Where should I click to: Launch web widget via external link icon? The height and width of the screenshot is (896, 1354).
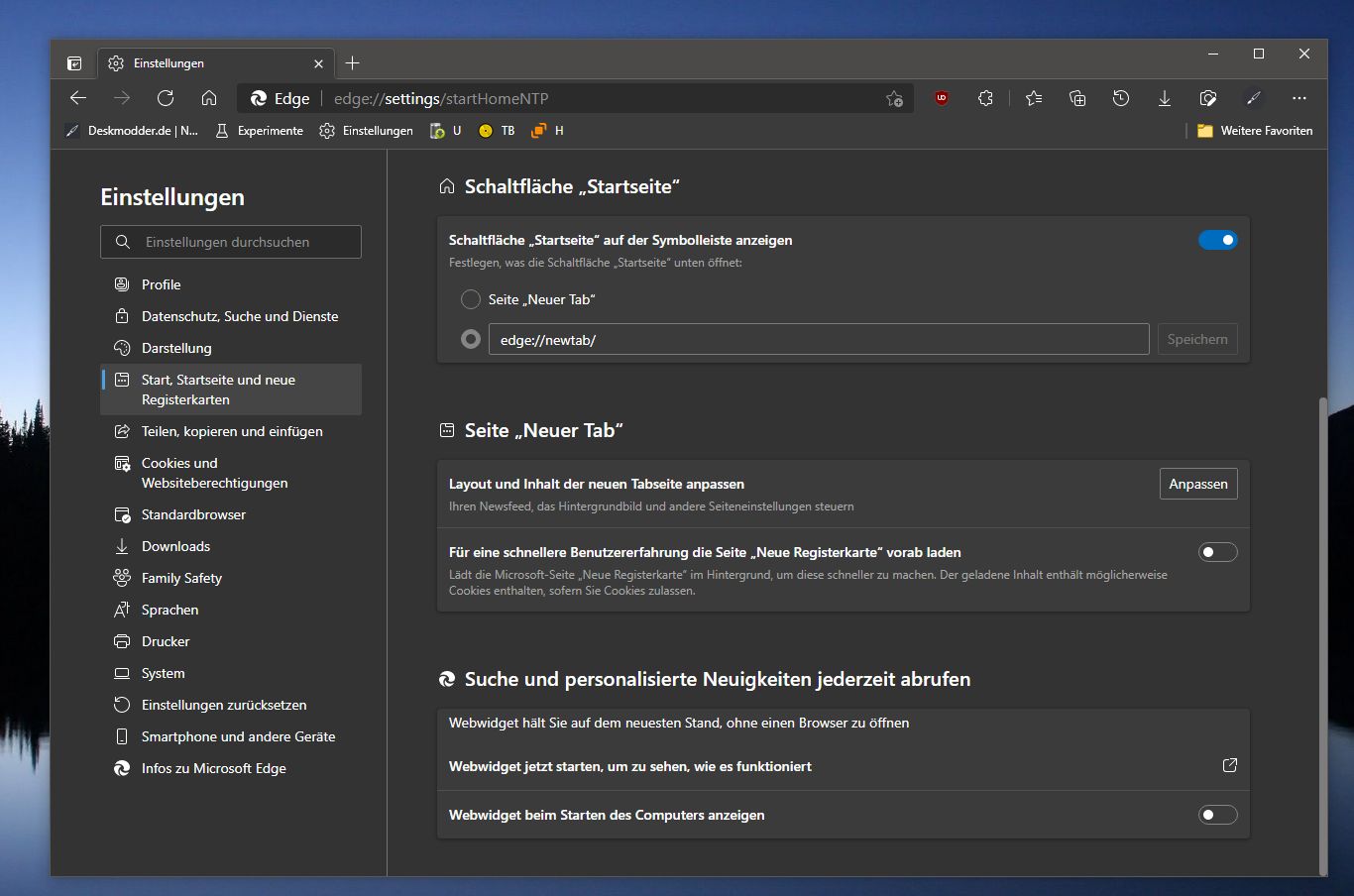[1230, 765]
